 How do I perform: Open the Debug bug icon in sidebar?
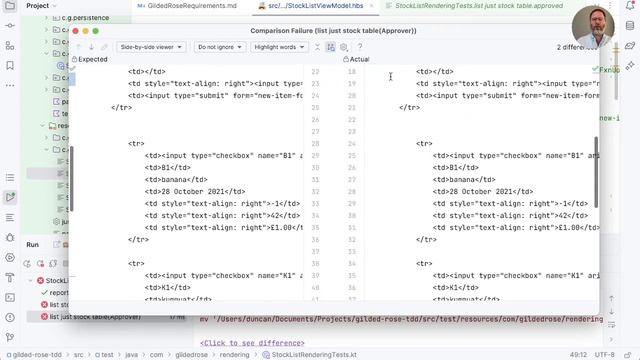(x=10, y=238)
